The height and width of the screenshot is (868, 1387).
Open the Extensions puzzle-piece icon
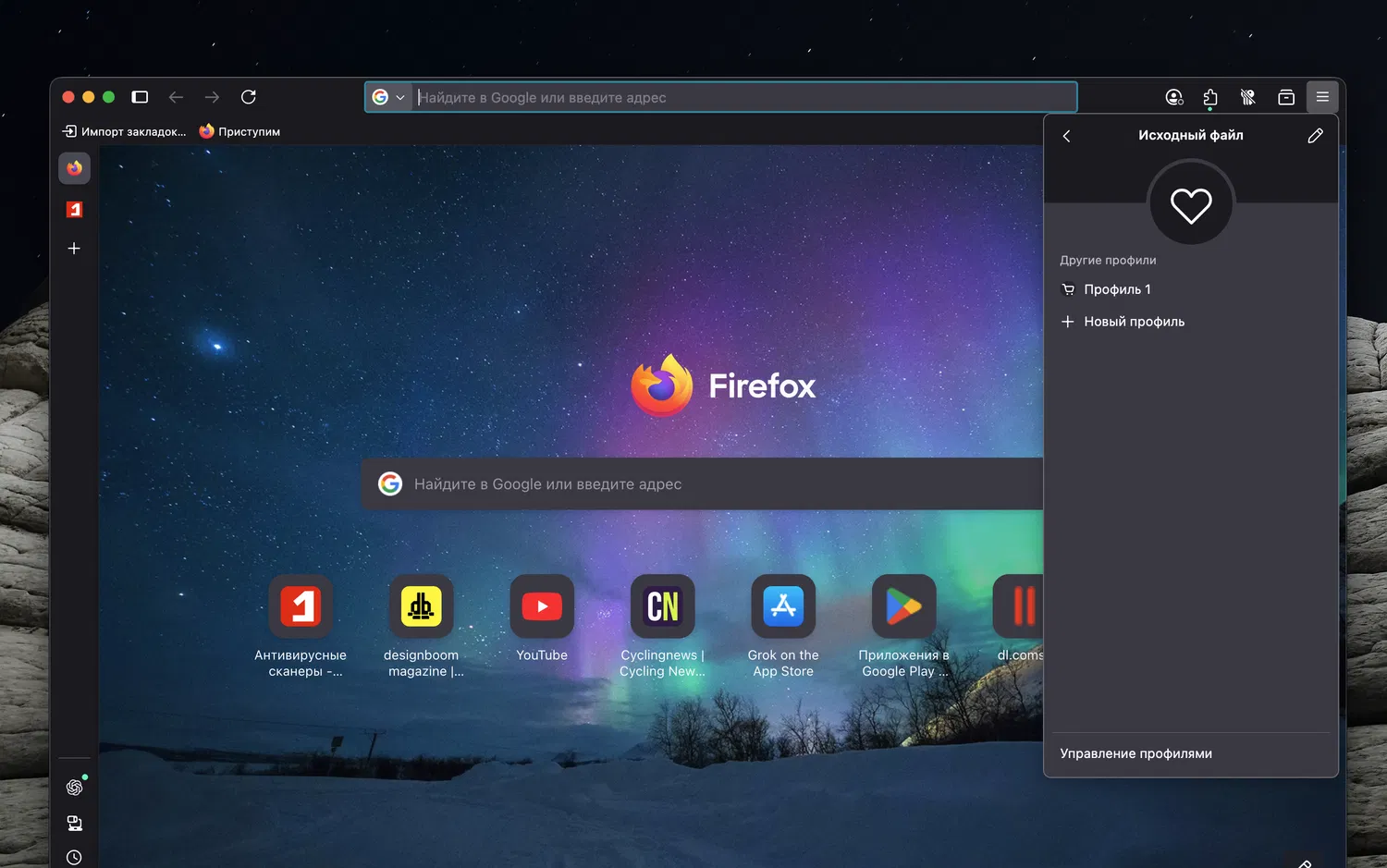tap(1210, 97)
